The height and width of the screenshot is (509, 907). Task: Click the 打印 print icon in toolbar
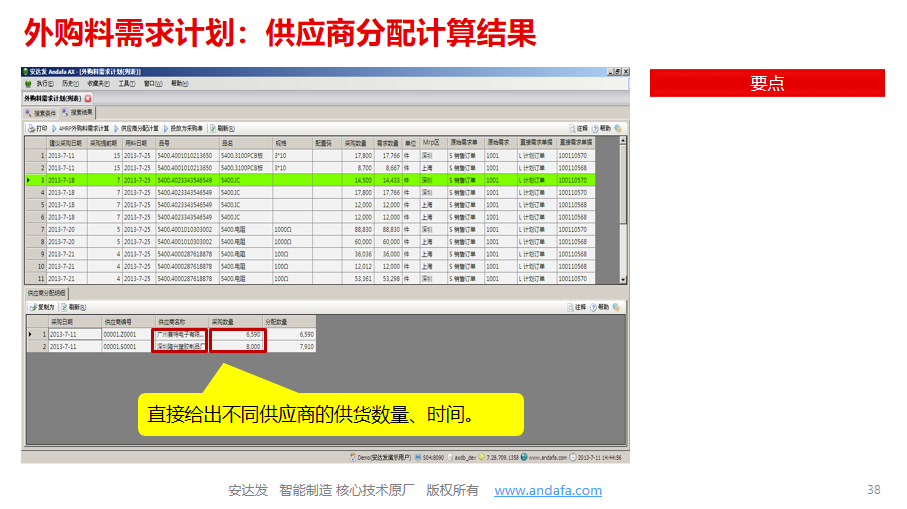37,128
